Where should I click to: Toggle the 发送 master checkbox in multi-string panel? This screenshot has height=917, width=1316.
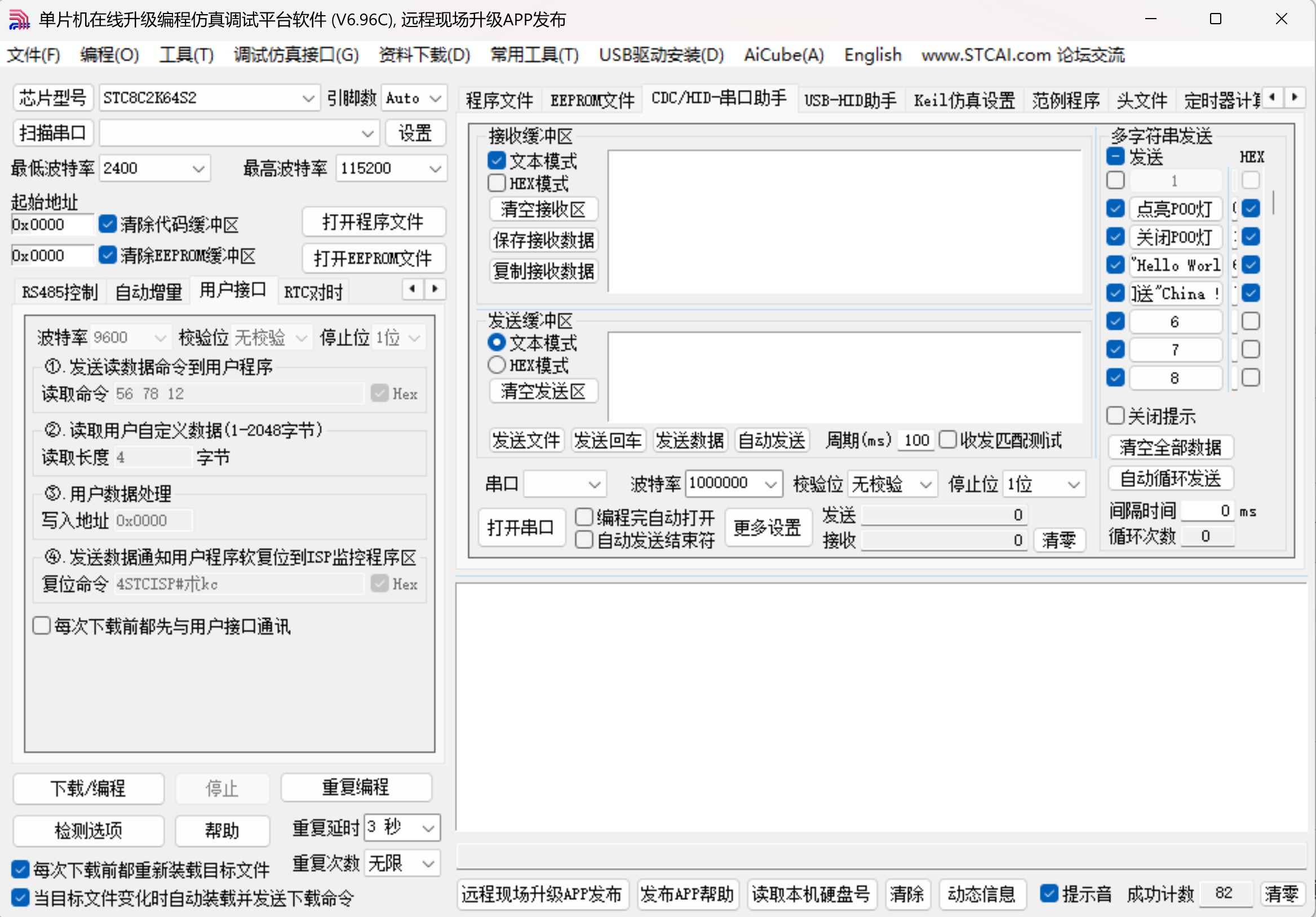coord(1115,156)
